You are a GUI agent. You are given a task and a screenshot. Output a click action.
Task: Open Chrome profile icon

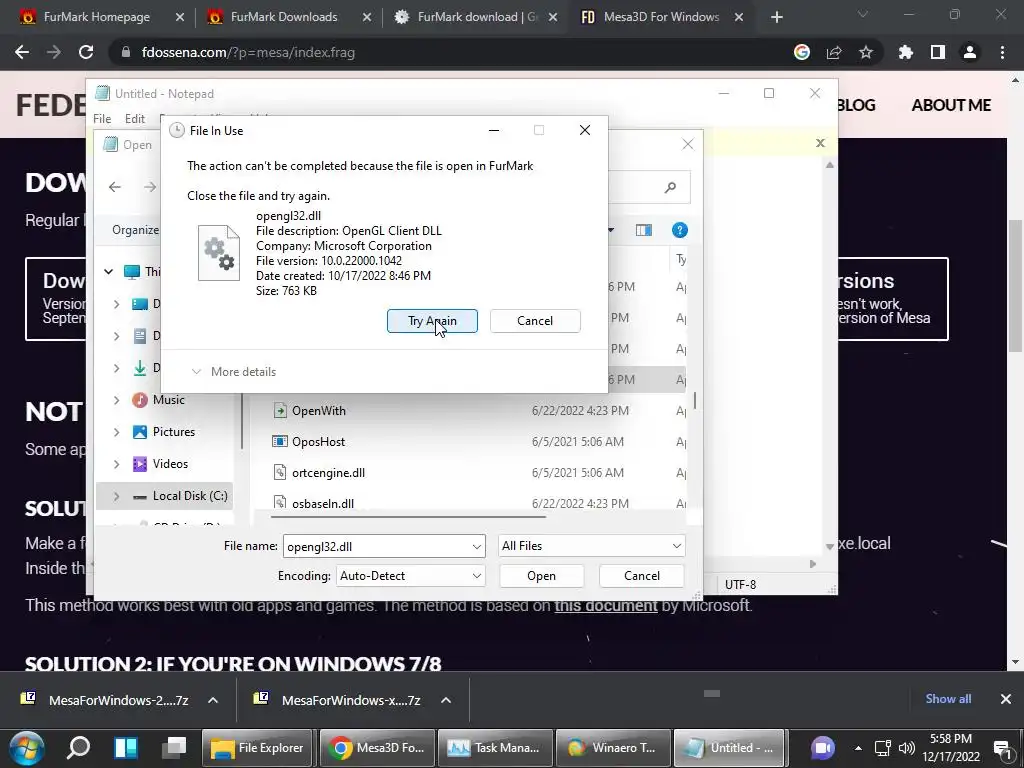coord(970,52)
